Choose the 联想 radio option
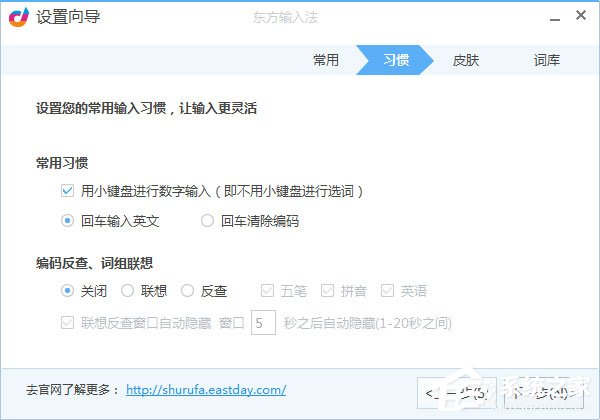Viewport: 600px width, 420px height. (127, 291)
